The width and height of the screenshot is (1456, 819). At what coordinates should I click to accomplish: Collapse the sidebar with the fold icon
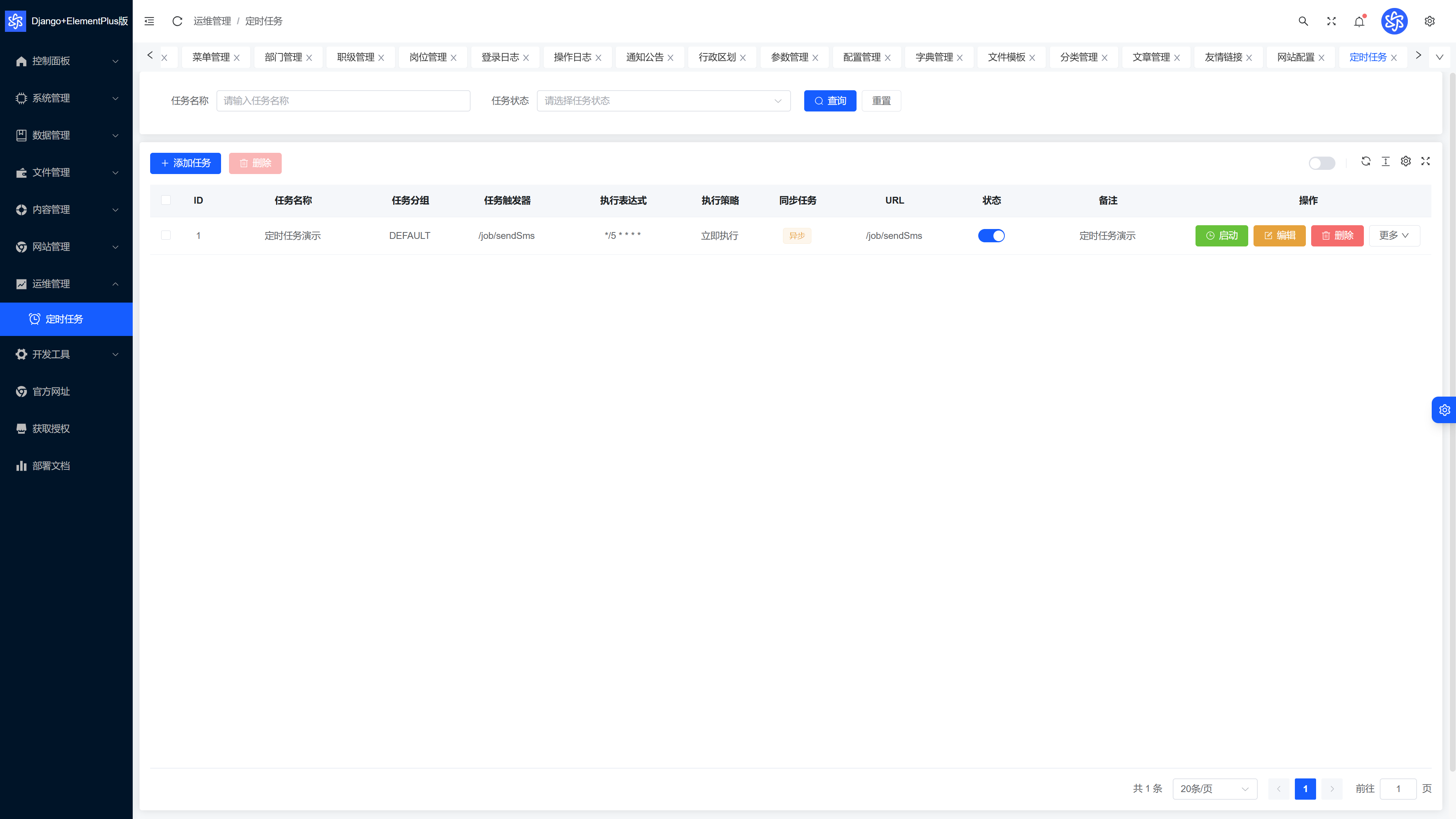tap(149, 21)
